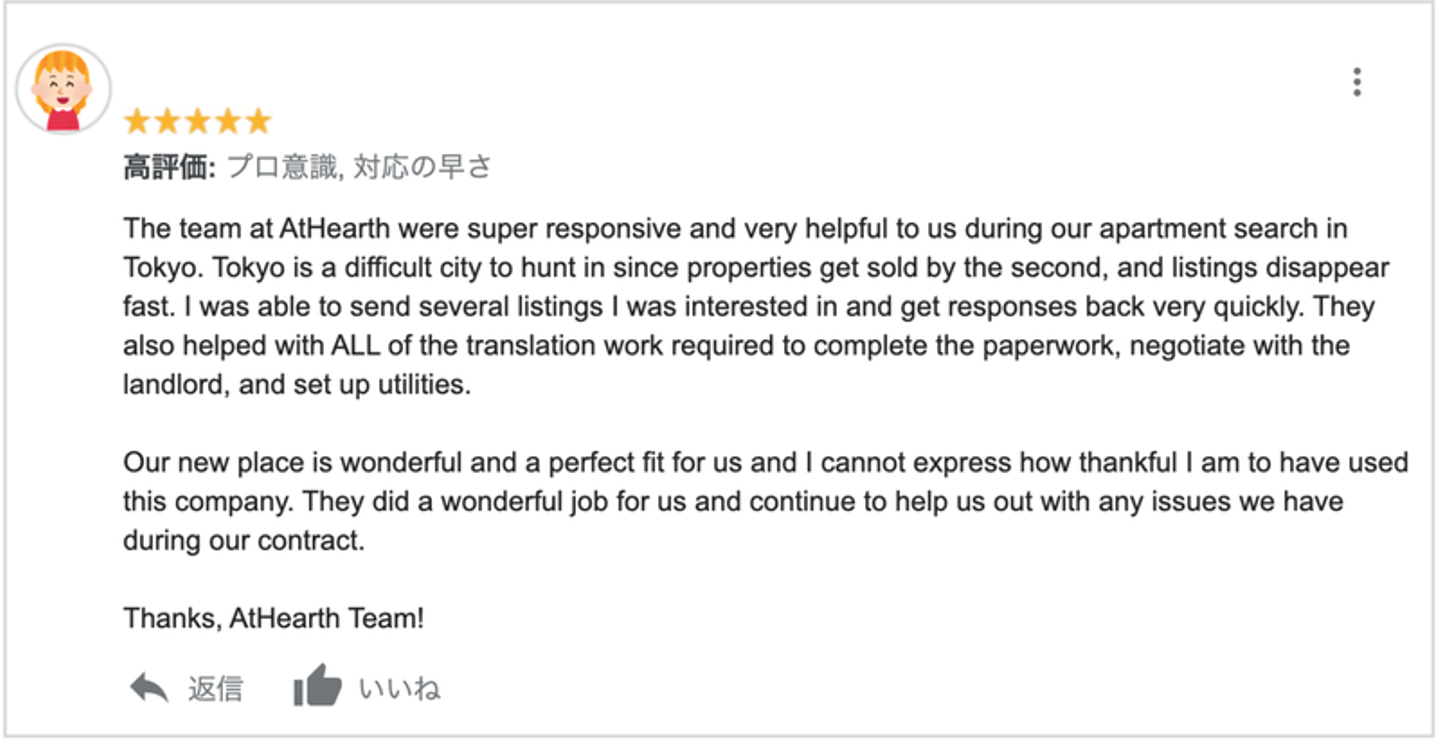Click the reply arrow icon
Viewport: 1440px width, 743px height.
pos(150,688)
